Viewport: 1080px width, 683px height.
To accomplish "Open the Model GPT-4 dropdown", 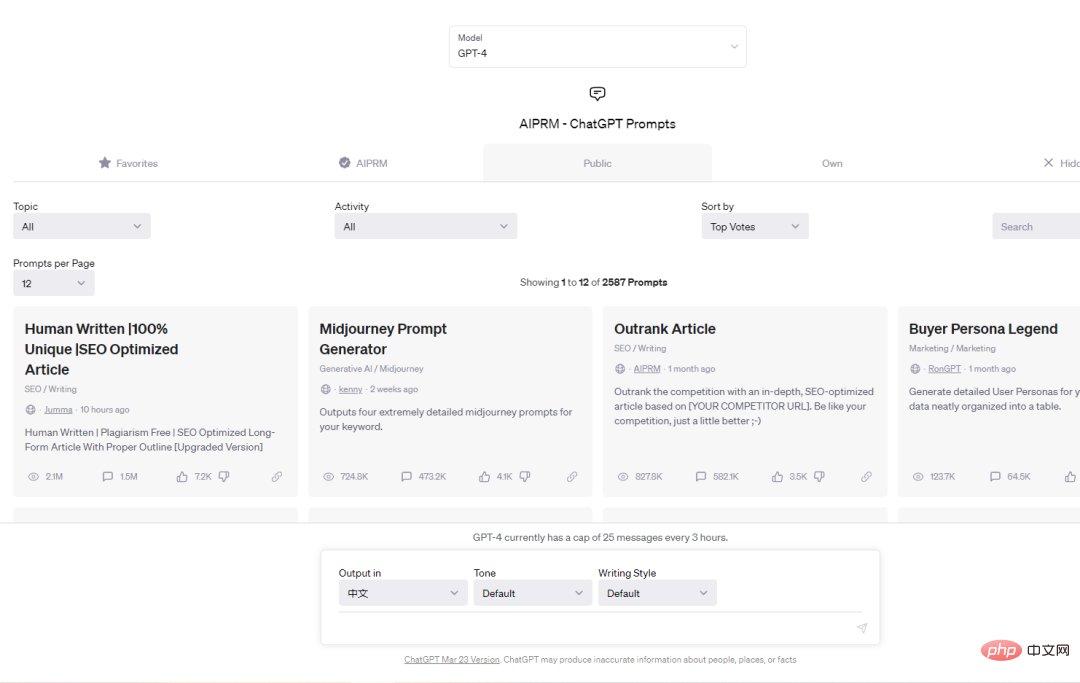I will (x=597, y=47).
